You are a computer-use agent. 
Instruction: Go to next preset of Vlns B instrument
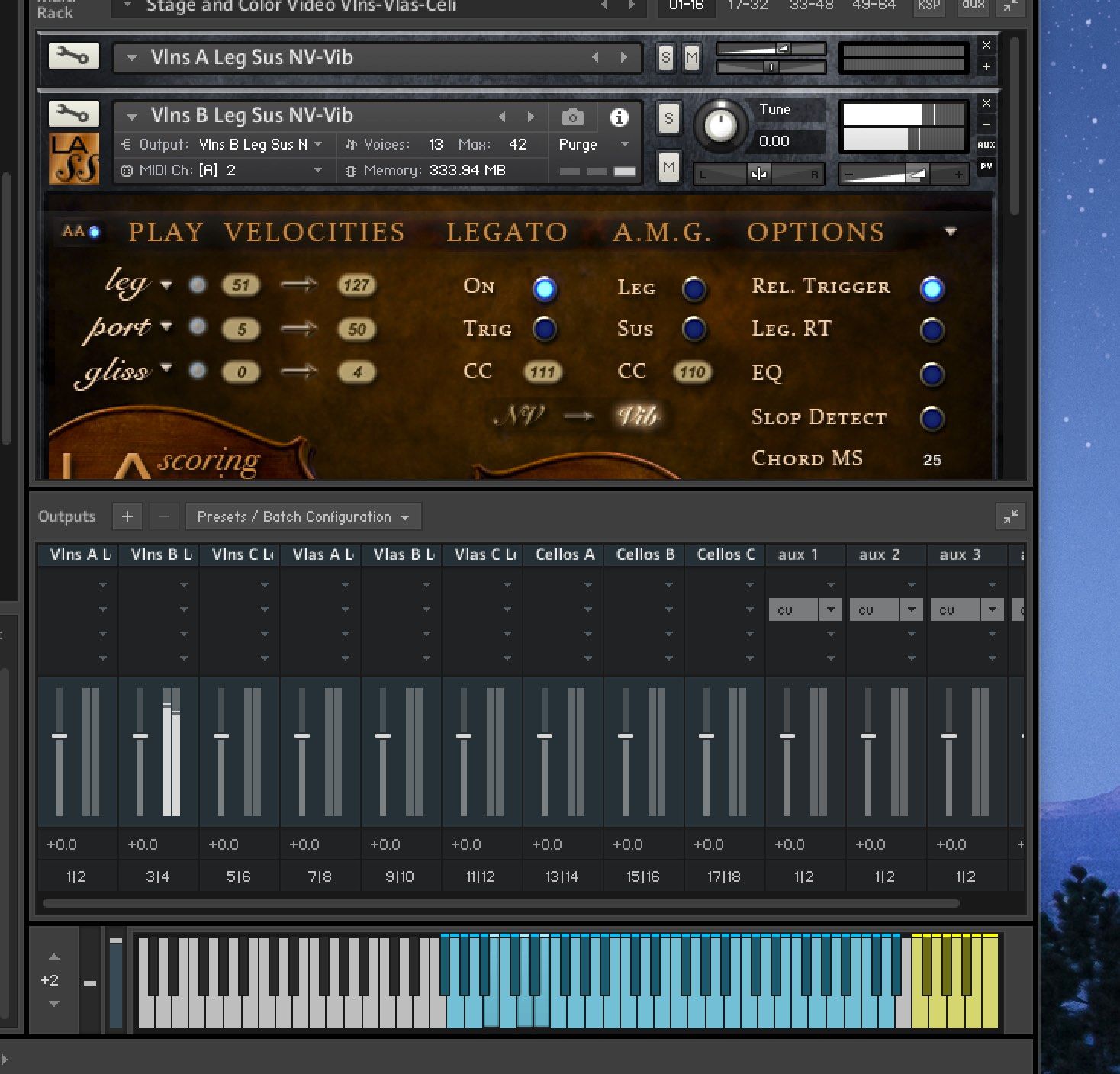(x=531, y=117)
